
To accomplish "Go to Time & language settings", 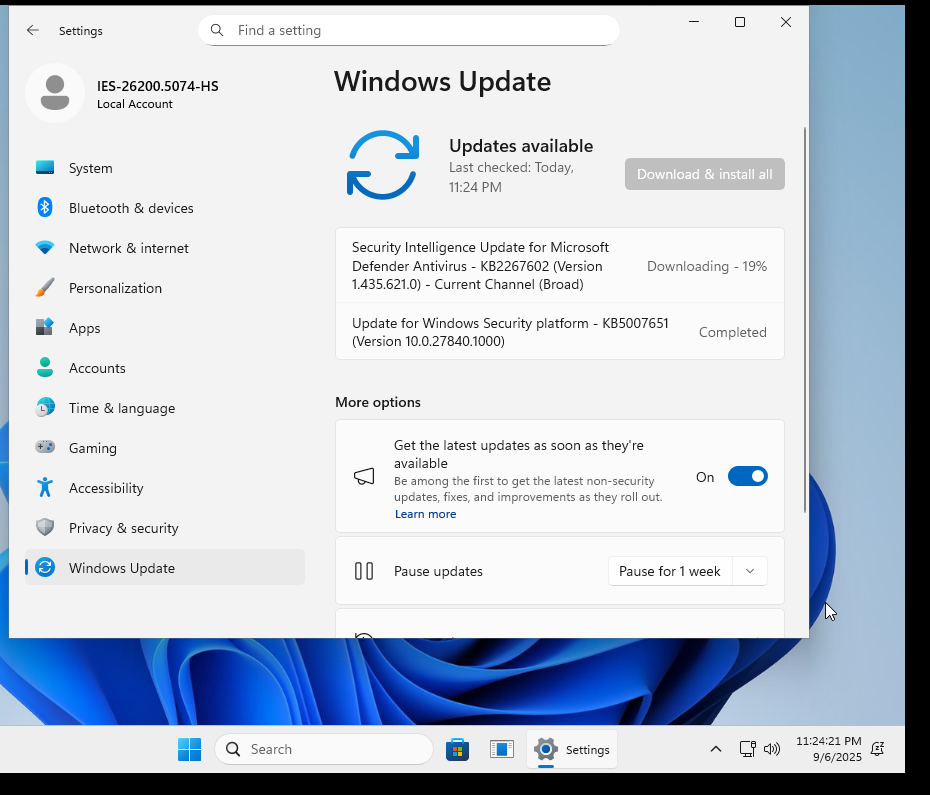I will click(x=165, y=408).
